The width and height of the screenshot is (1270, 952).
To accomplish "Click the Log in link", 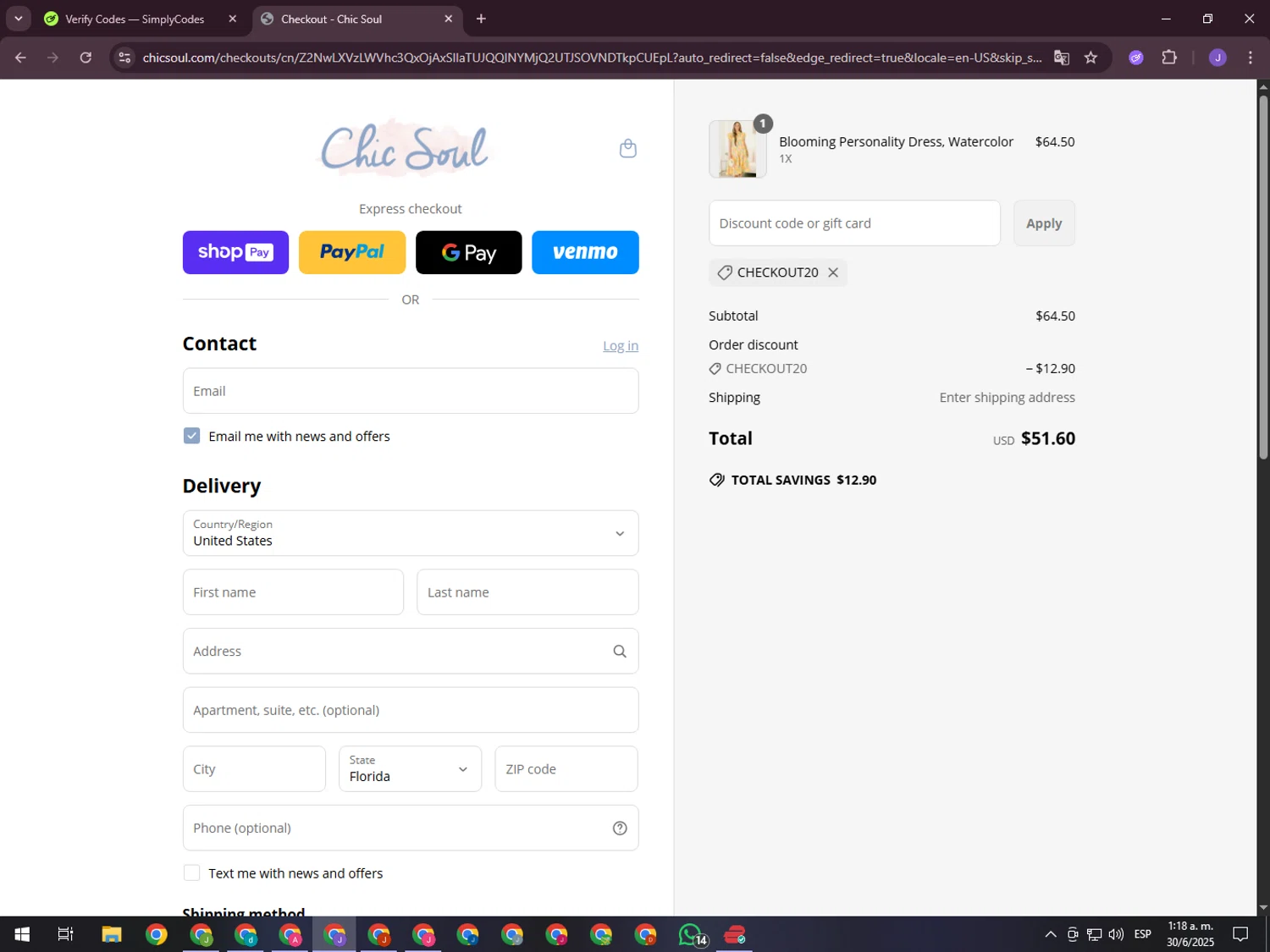I will (x=621, y=346).
